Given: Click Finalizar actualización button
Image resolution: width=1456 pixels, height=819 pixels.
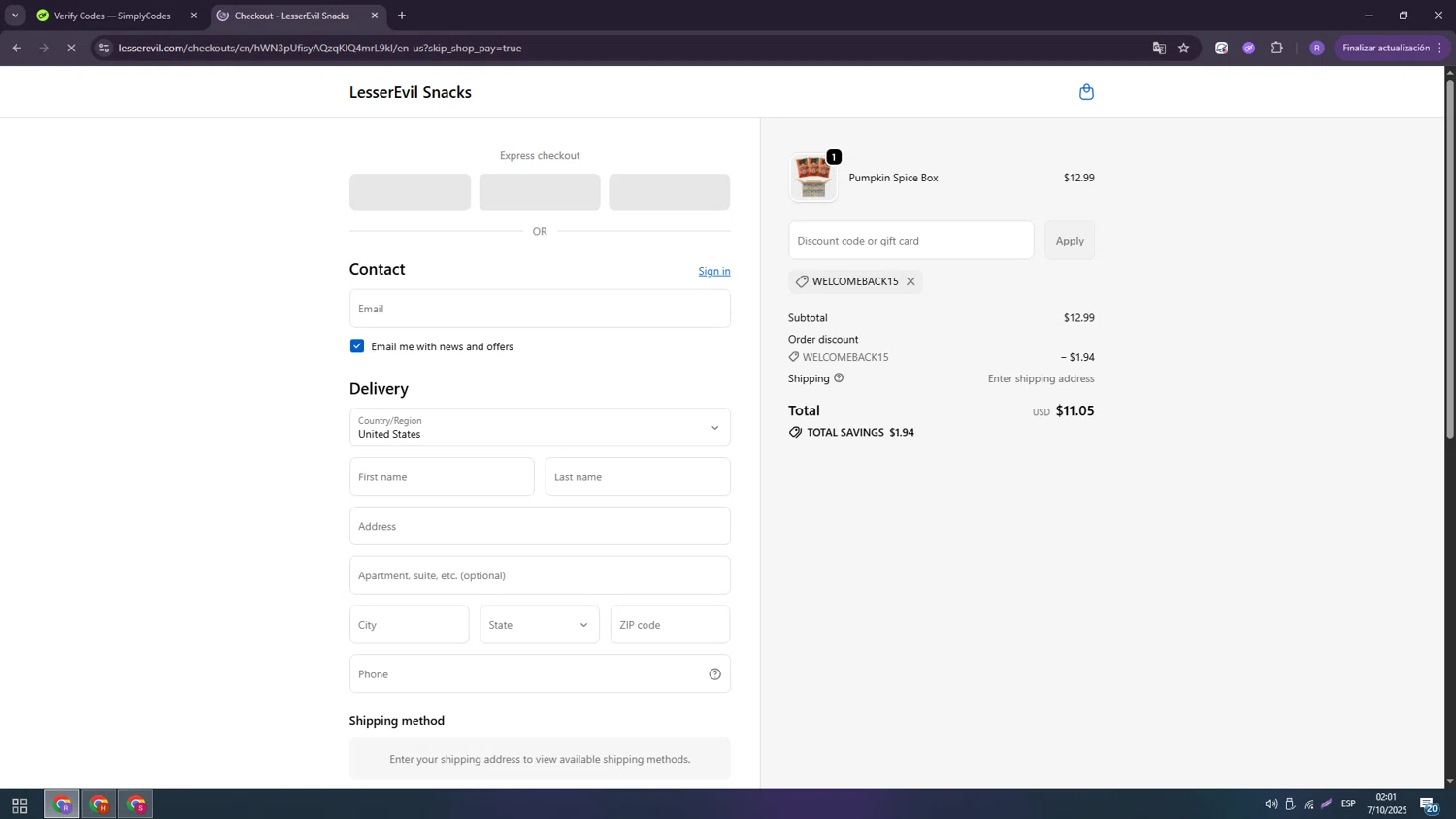Looking at the screenshot, I should coord(1385,48).
